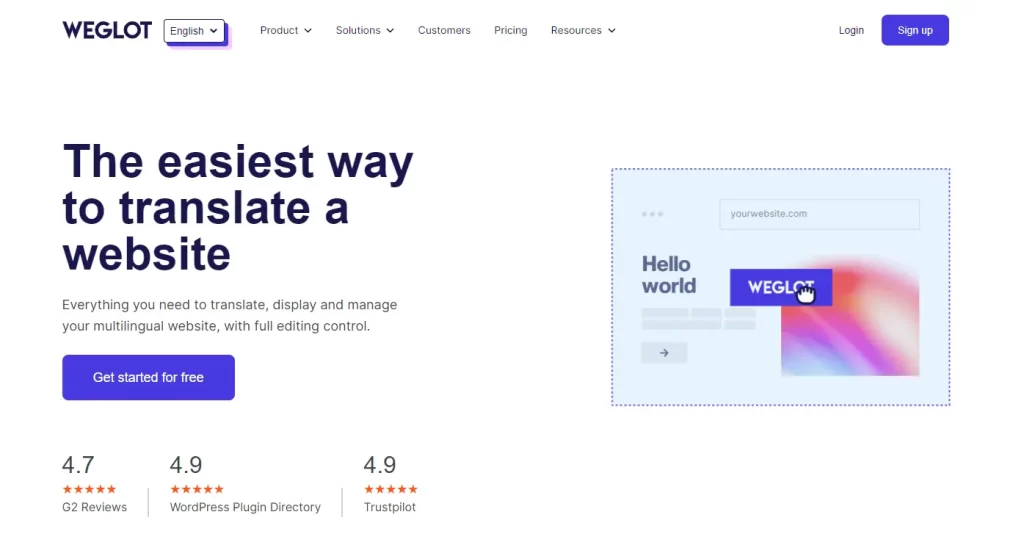
Task: Open the English language selector
Action: (194, 31)
